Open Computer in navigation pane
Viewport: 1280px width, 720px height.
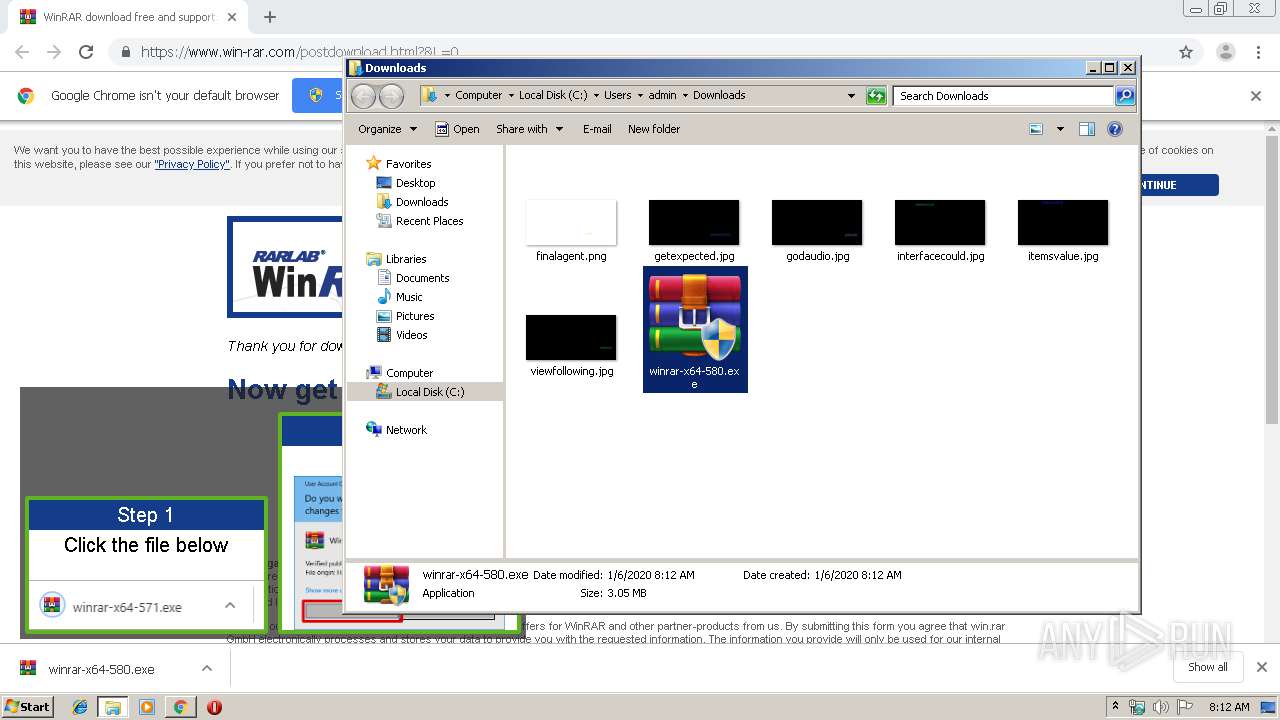[409, 373]
